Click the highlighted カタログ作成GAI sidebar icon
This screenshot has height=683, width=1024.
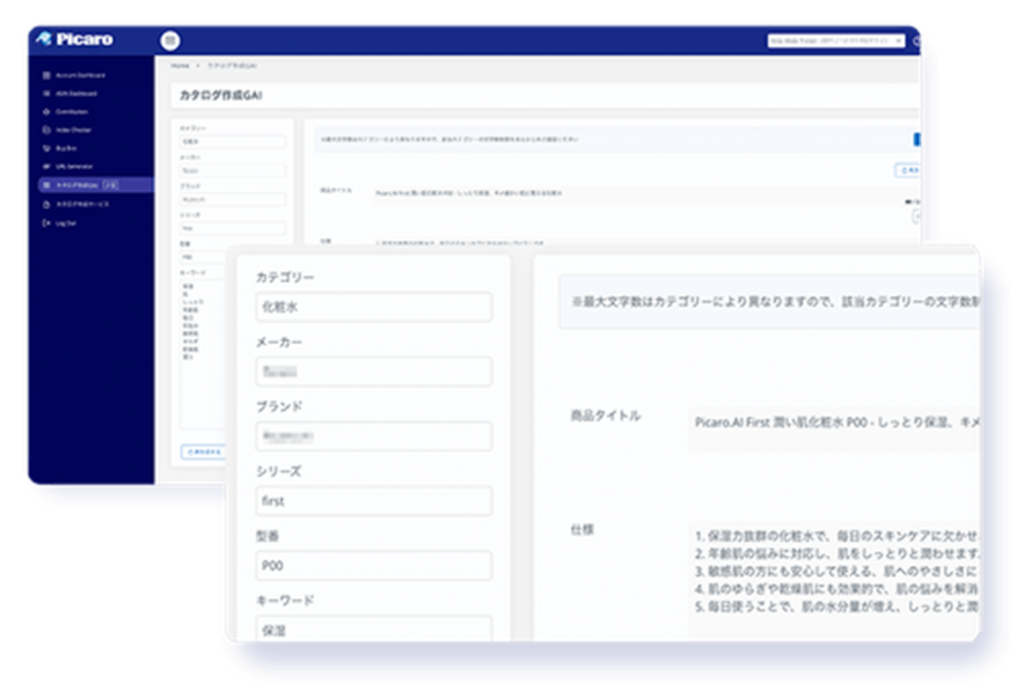(46, 186)
